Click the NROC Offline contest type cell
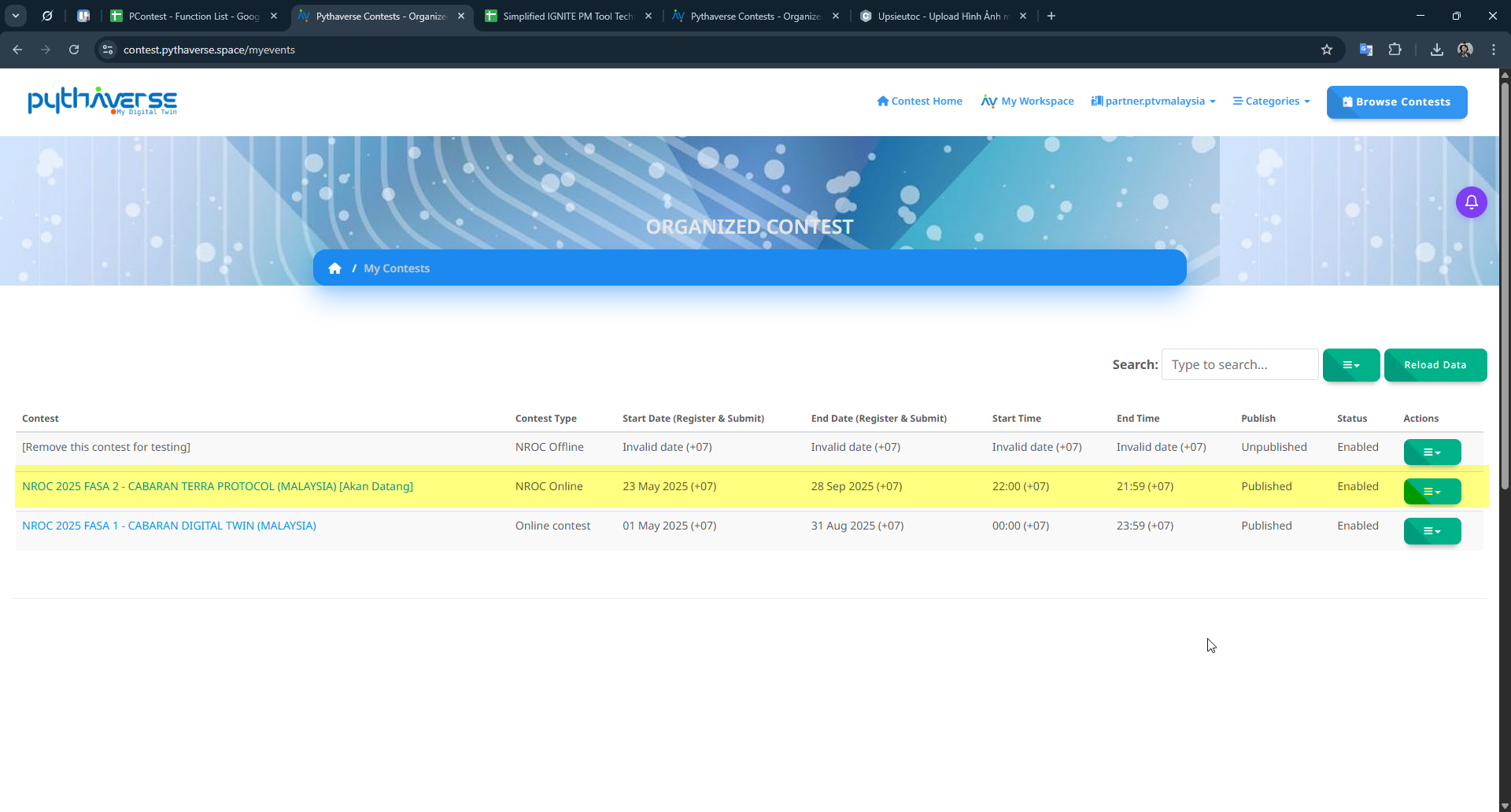Screen dimensions: 1511x812 (549, 447)
